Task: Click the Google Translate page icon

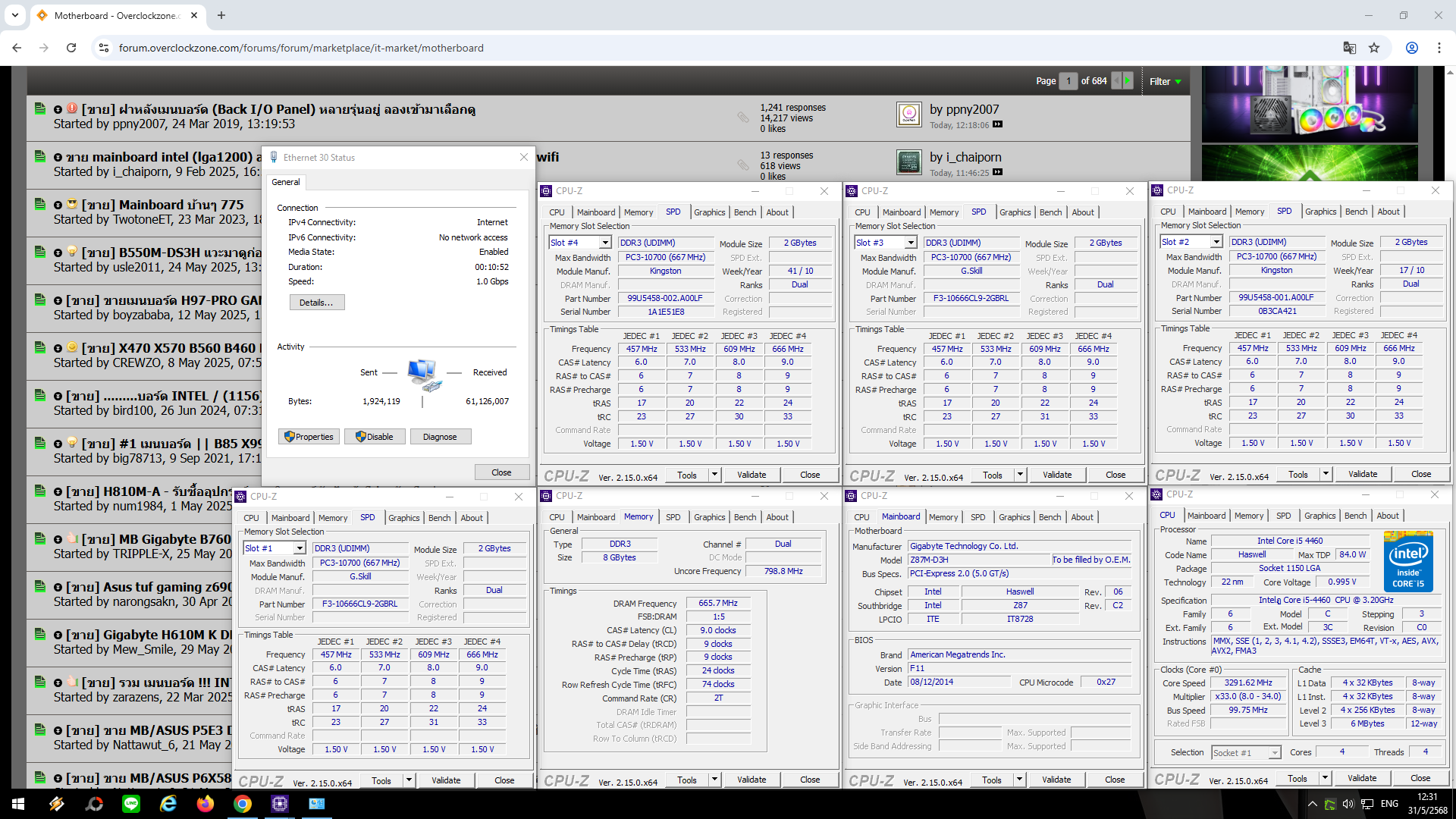Action: (1349, 48)
